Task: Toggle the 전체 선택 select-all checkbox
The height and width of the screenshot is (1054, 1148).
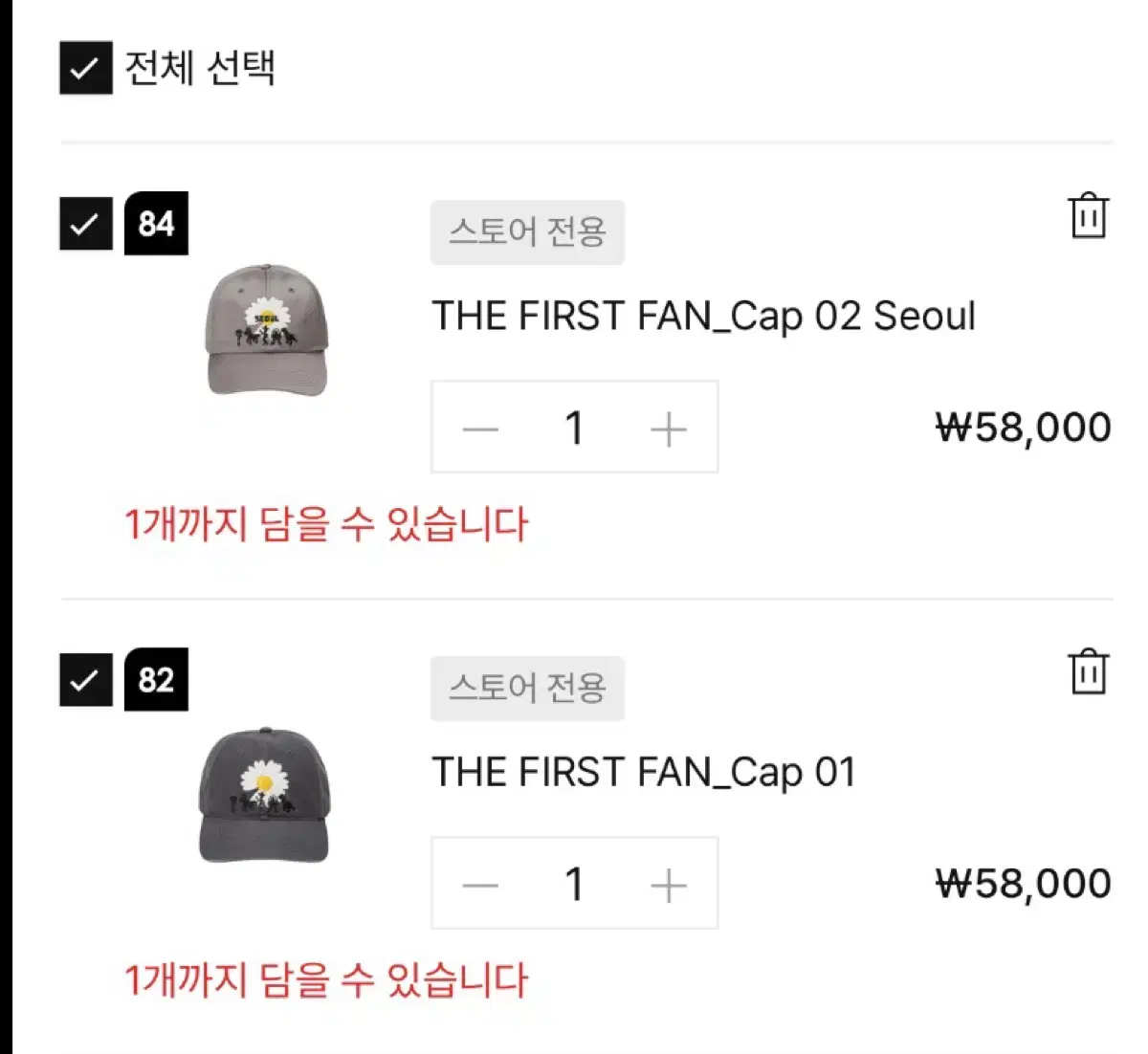Action: tap(86, 68)
